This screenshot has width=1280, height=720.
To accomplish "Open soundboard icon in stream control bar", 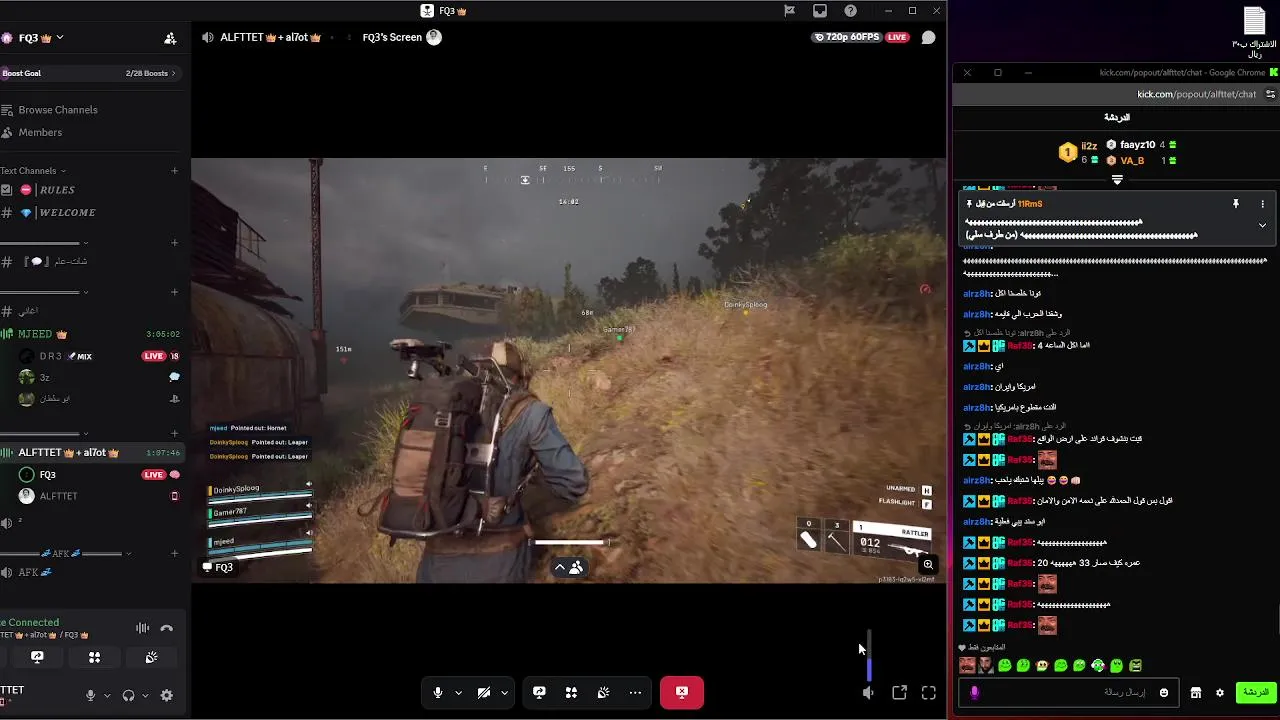I will pos(603,692).
